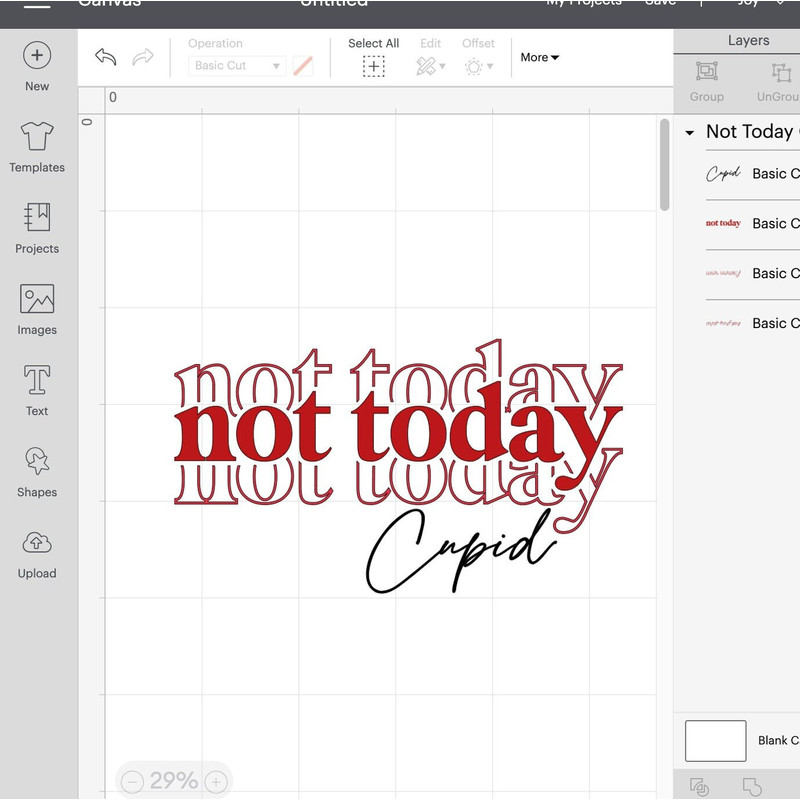Open the Templates t-shirt icon

click(x=37, y=137)
